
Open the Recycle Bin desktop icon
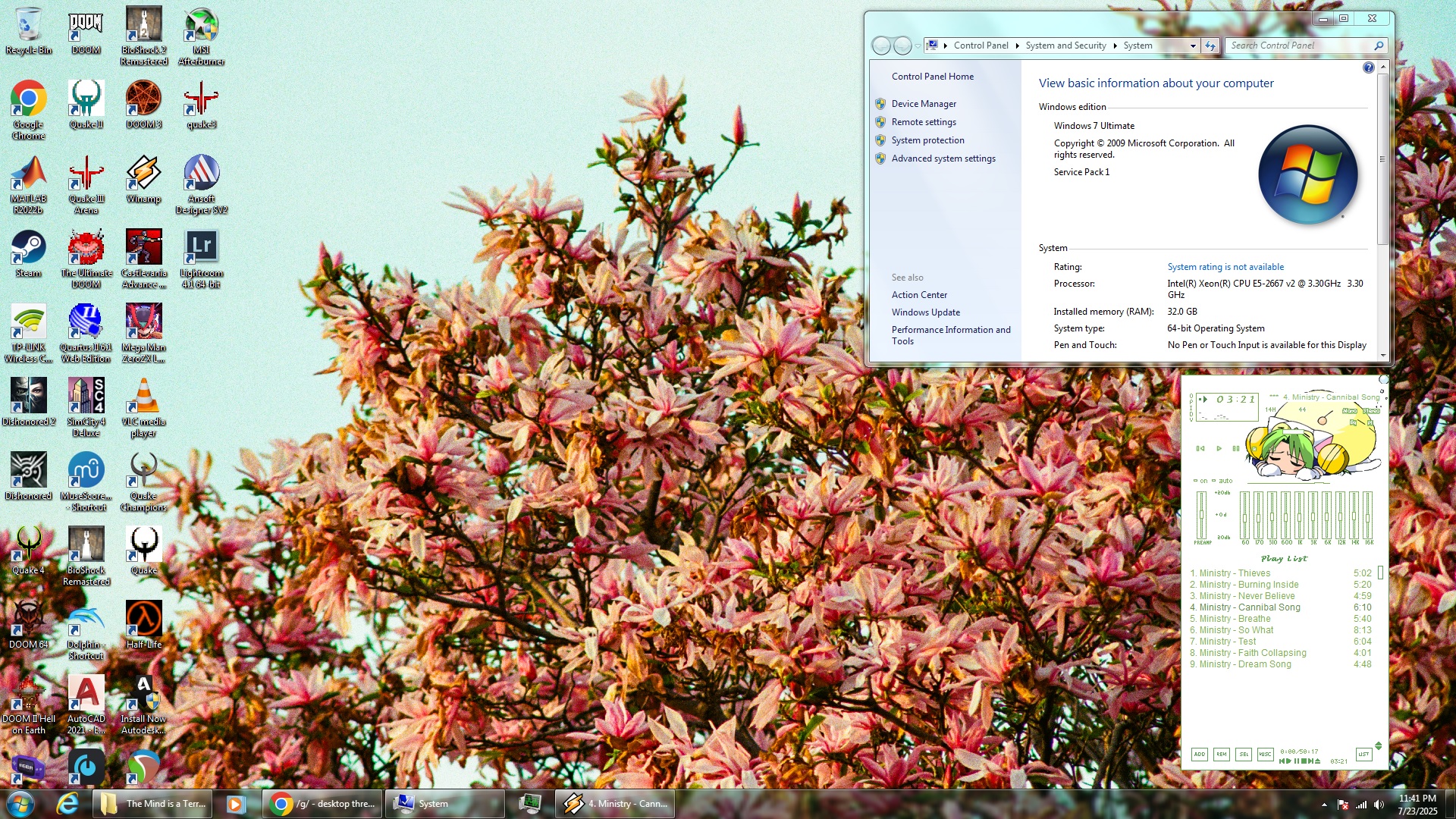29,30
